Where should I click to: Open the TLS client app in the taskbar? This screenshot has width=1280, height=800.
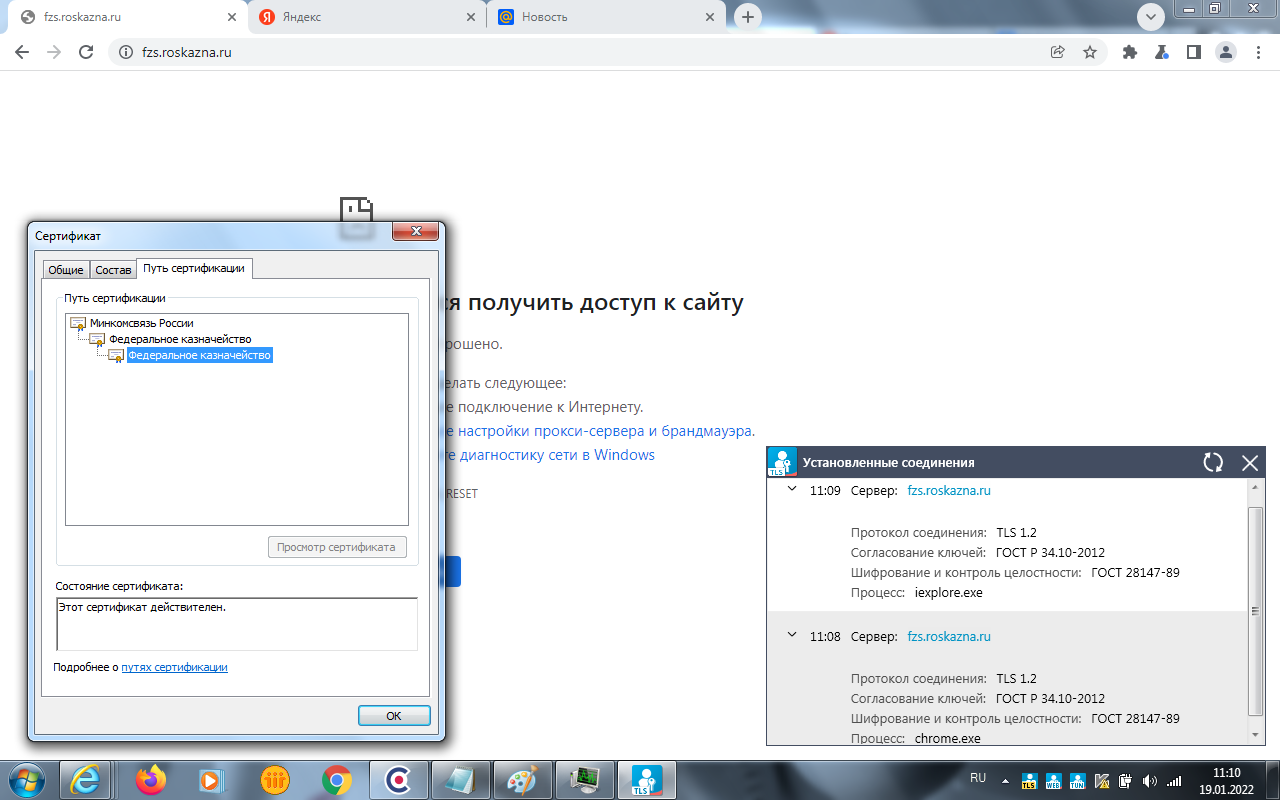(x=647, y=780)
